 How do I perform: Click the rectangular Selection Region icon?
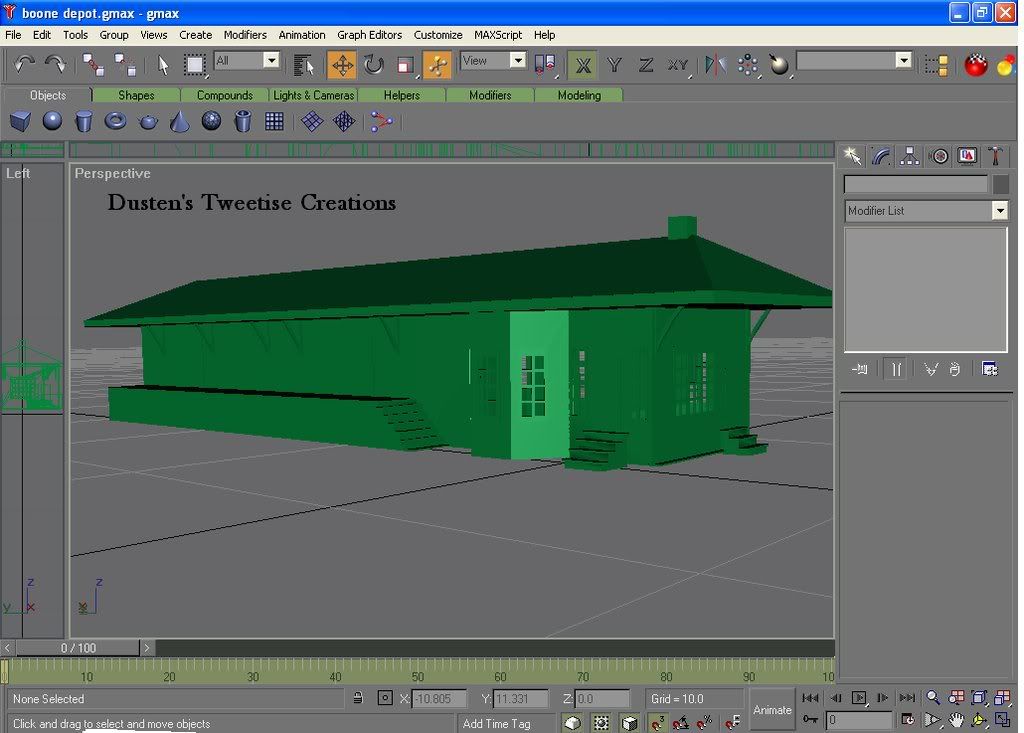(194, 65)
